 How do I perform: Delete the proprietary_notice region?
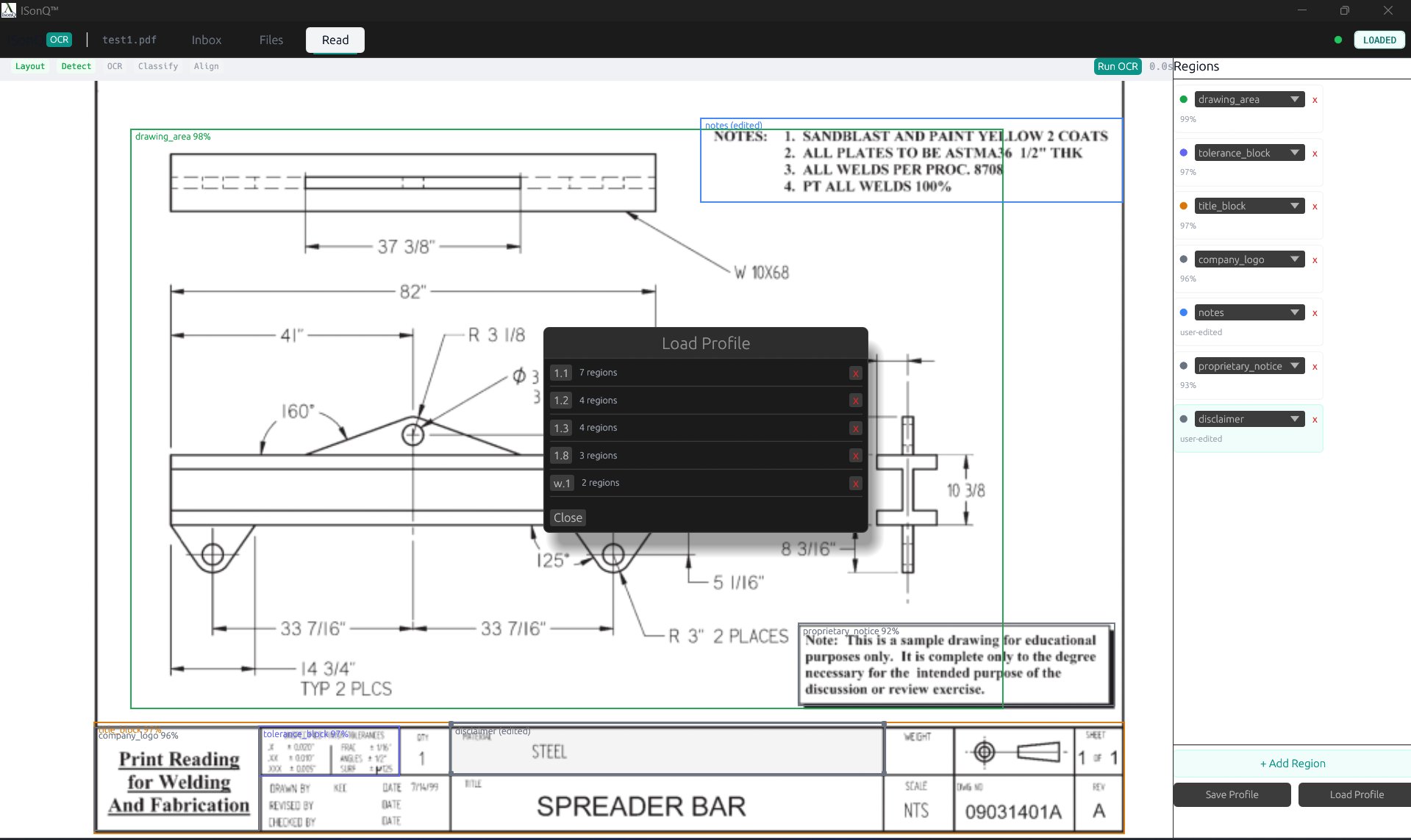point(1315,367)
